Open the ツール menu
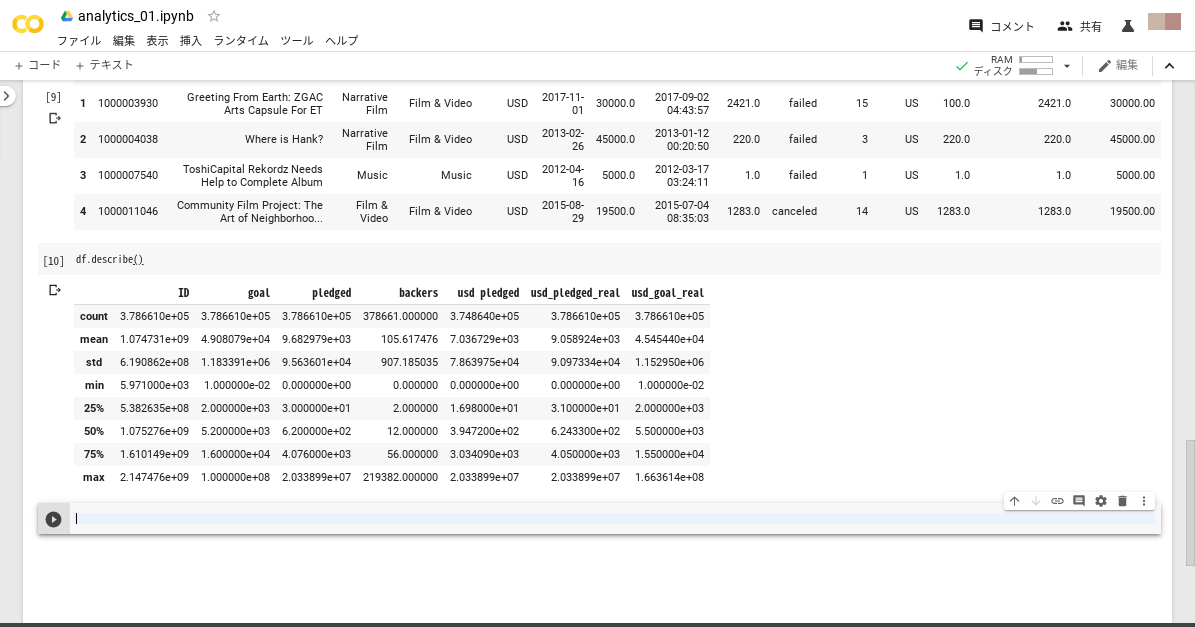 coord(296,40)
